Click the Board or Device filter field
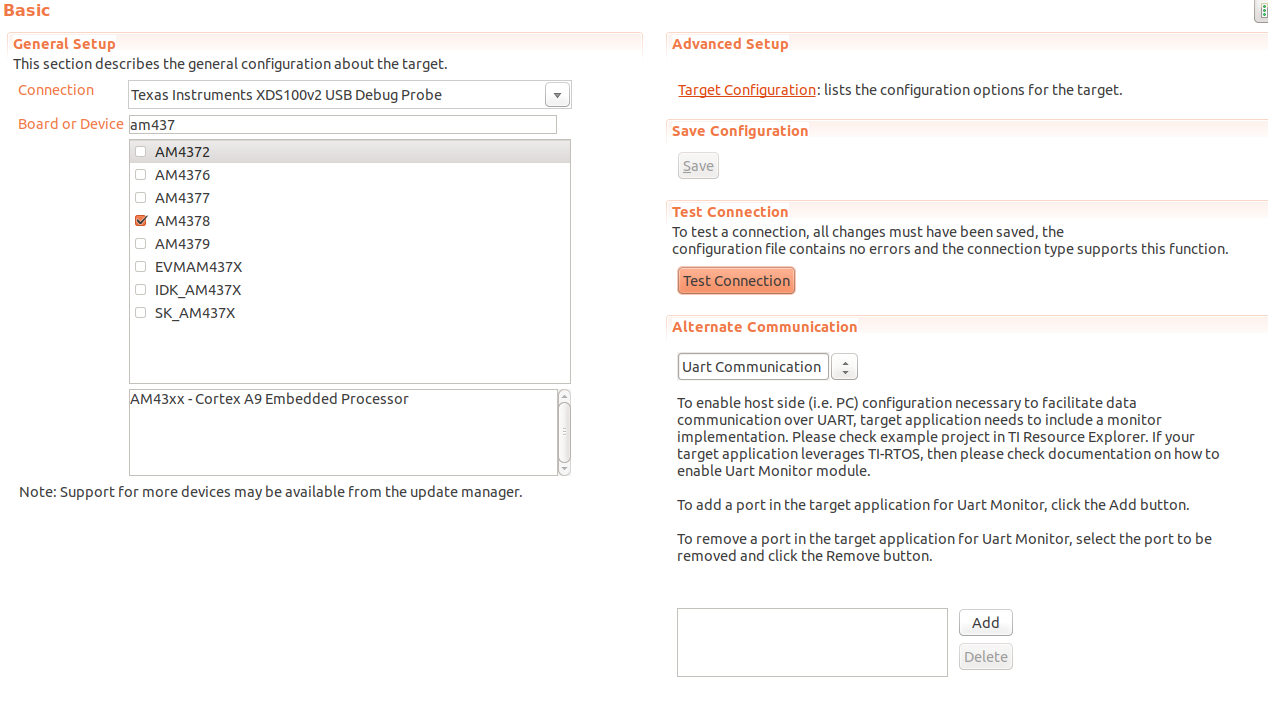The width and height of the screenshot is (1268, 711). pyautogui.click(x=342, y=125)
